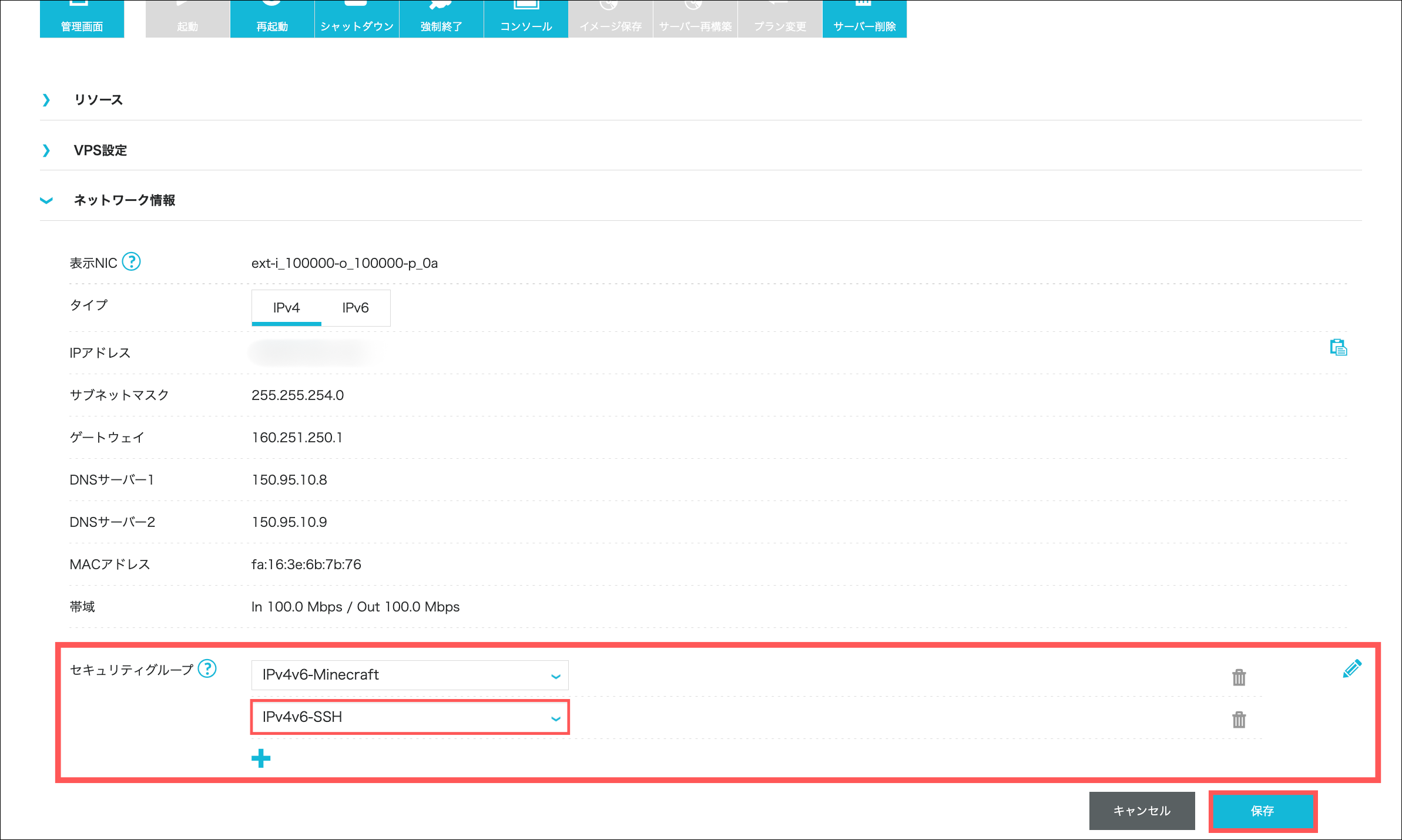
Task: Open the IPv4v6-Minecraft dropdown
Action: pyautogui.click(x=410, y=675)
